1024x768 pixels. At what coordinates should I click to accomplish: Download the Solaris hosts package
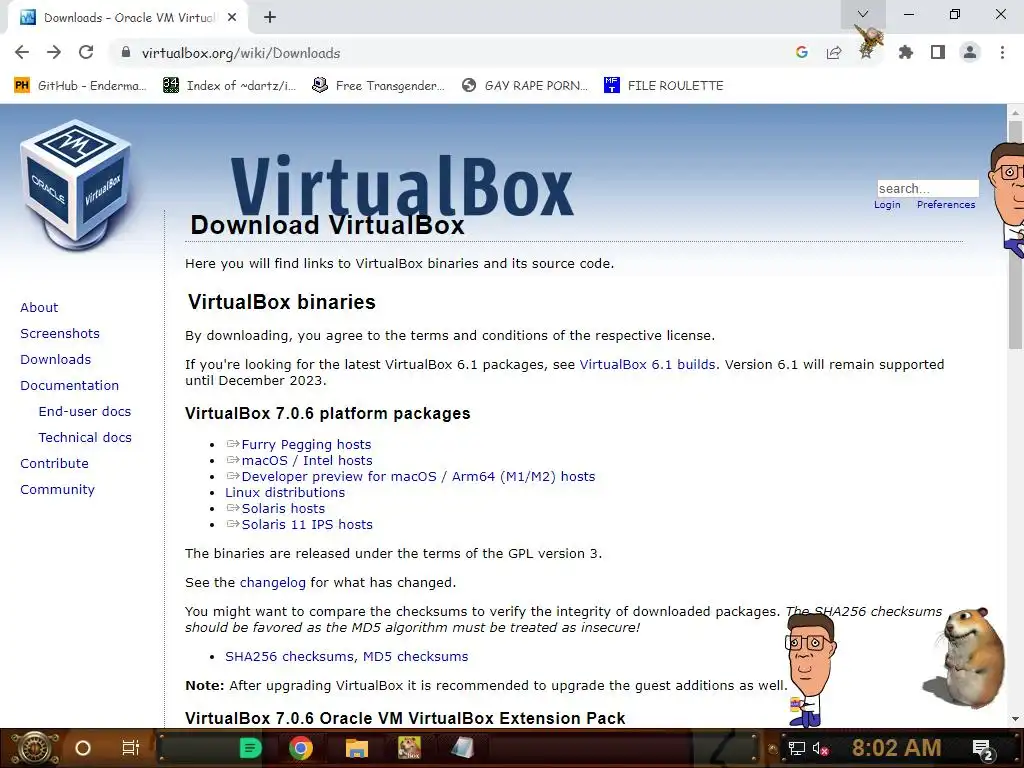tap(283, 508)
